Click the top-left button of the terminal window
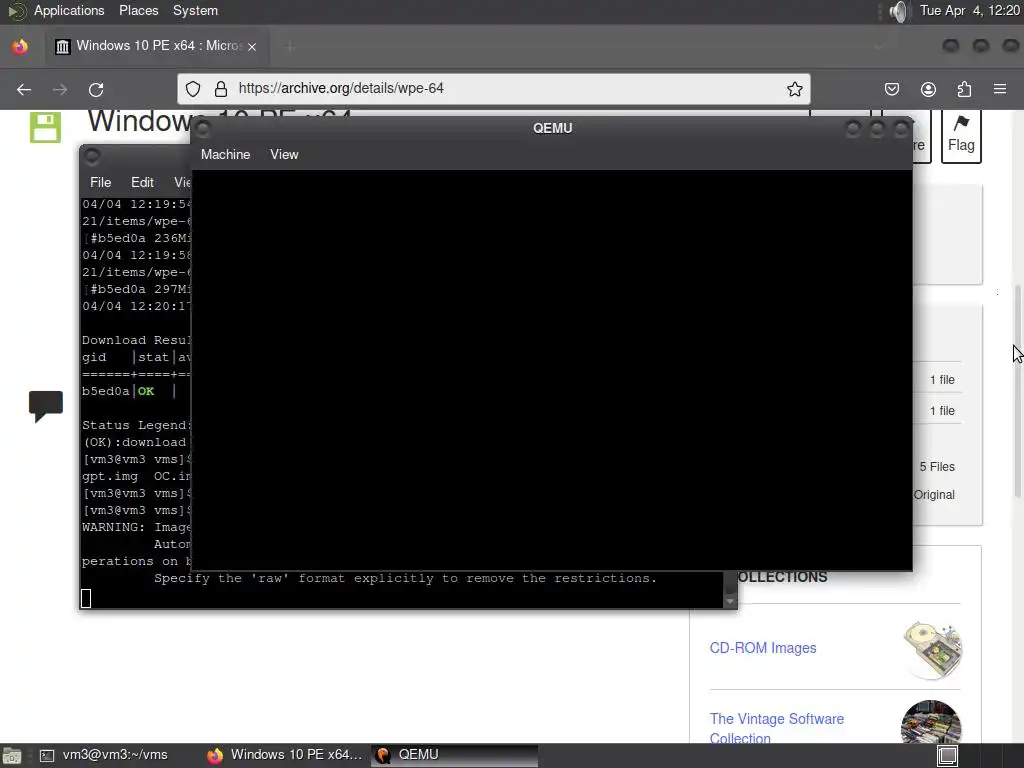 coord(92,155)
